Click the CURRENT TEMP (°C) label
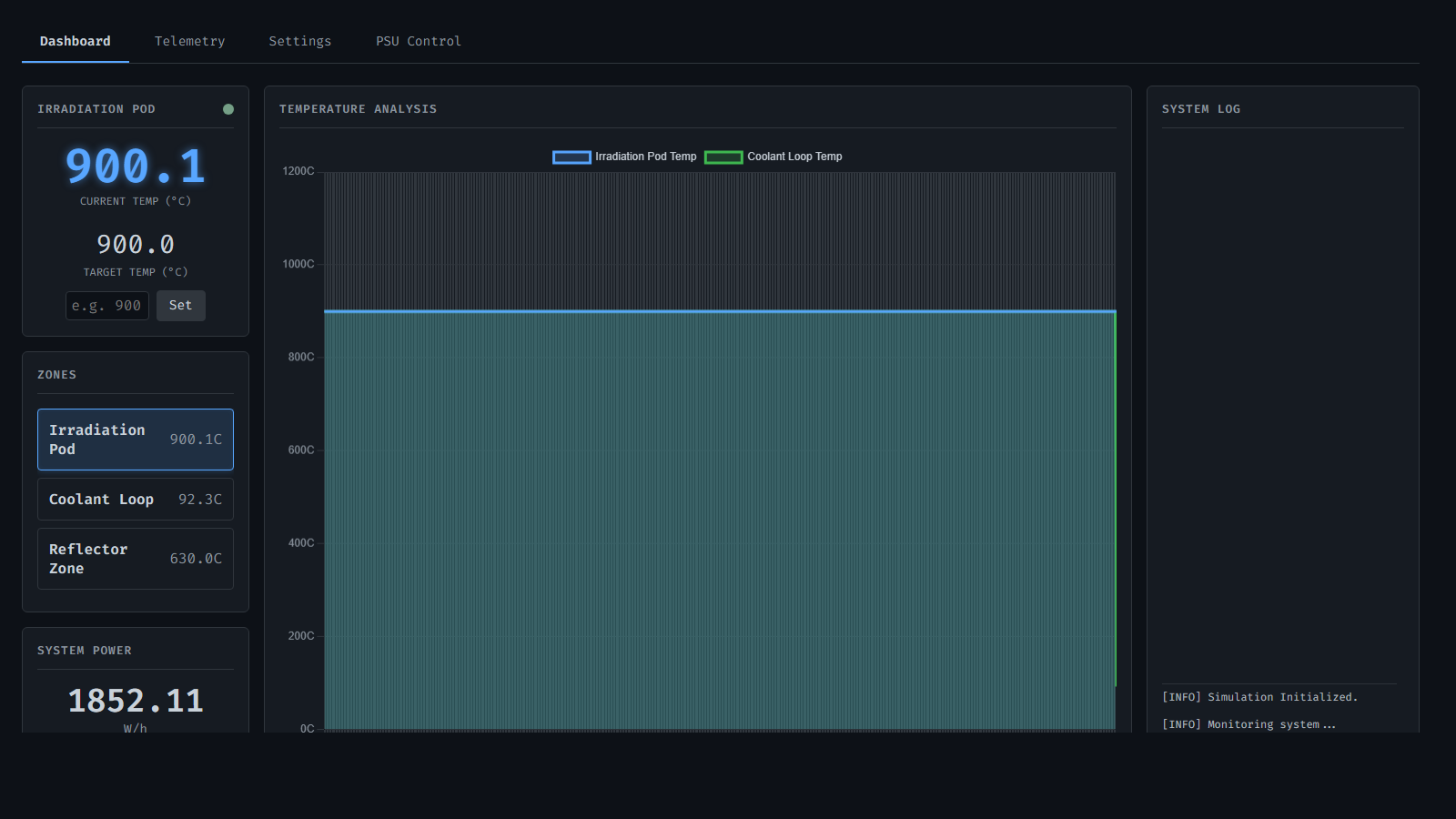1456x819 pixels. tap(136, 201)
